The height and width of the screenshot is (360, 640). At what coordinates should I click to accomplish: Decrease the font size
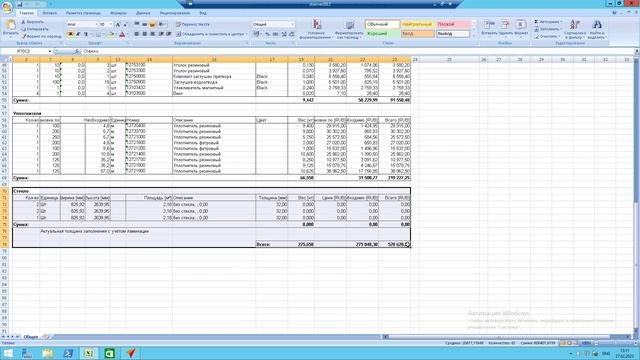(125, 24)
